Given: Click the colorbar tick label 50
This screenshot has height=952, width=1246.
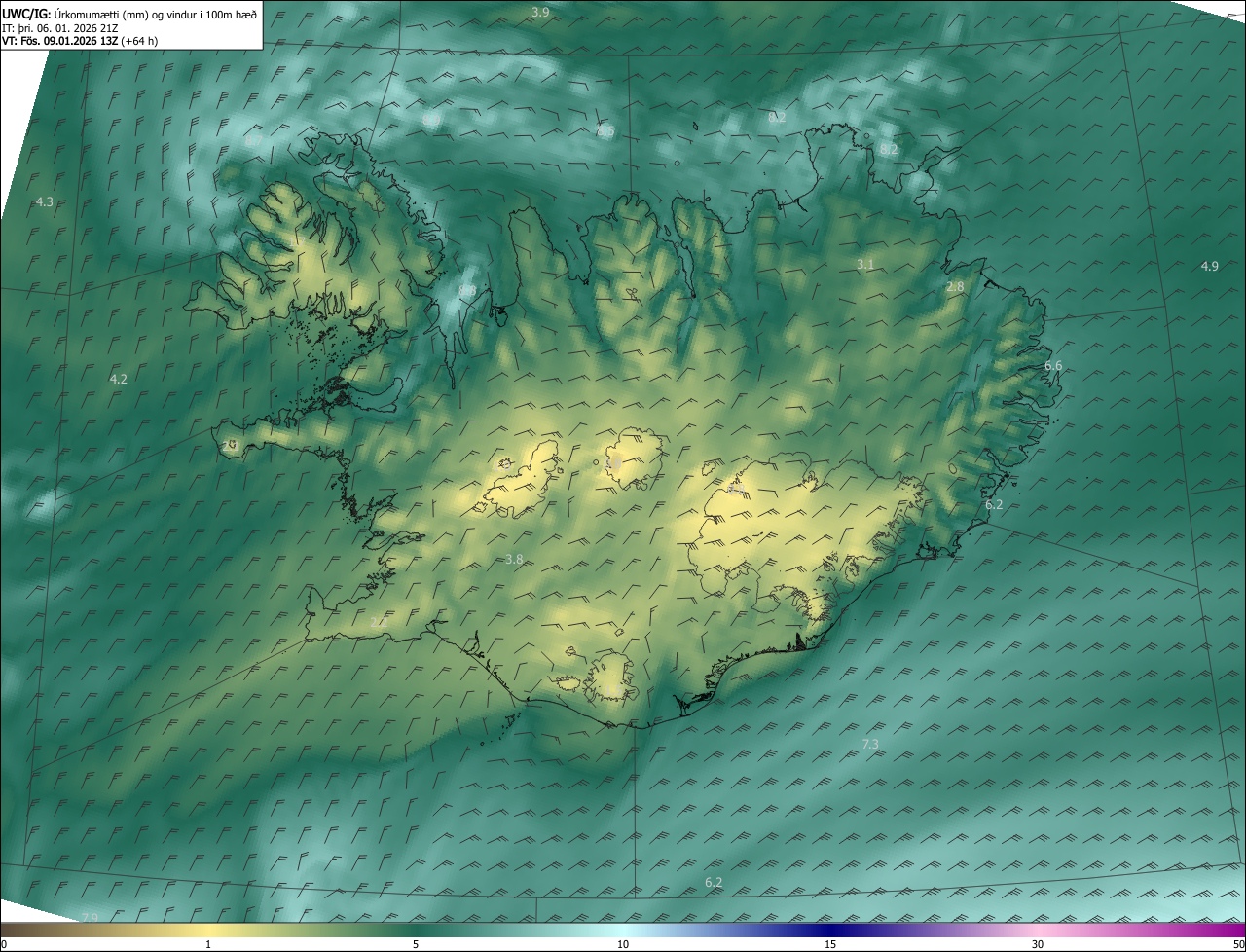Looking at the screenshot, I should [1238, 944].
